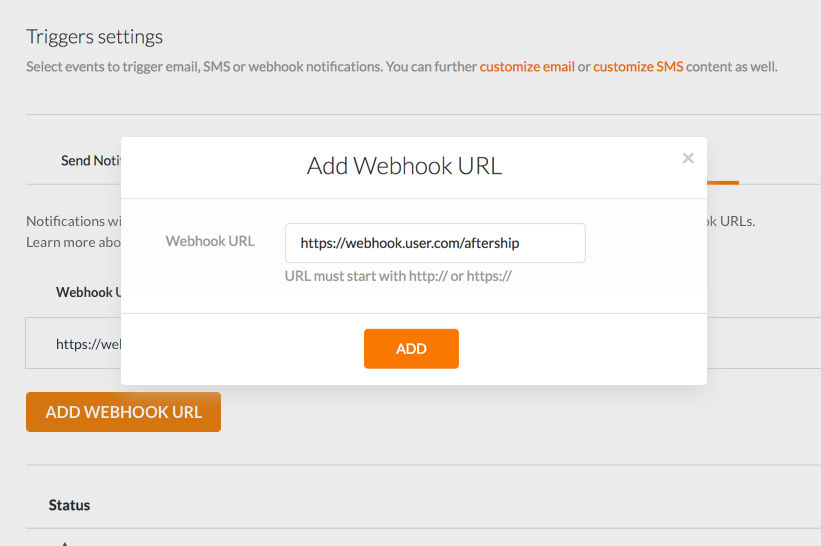The height and width of the screenshot is (546, 821).
Task: Click the partially hidden triangle status icon
Action: (x=64, y=543)
